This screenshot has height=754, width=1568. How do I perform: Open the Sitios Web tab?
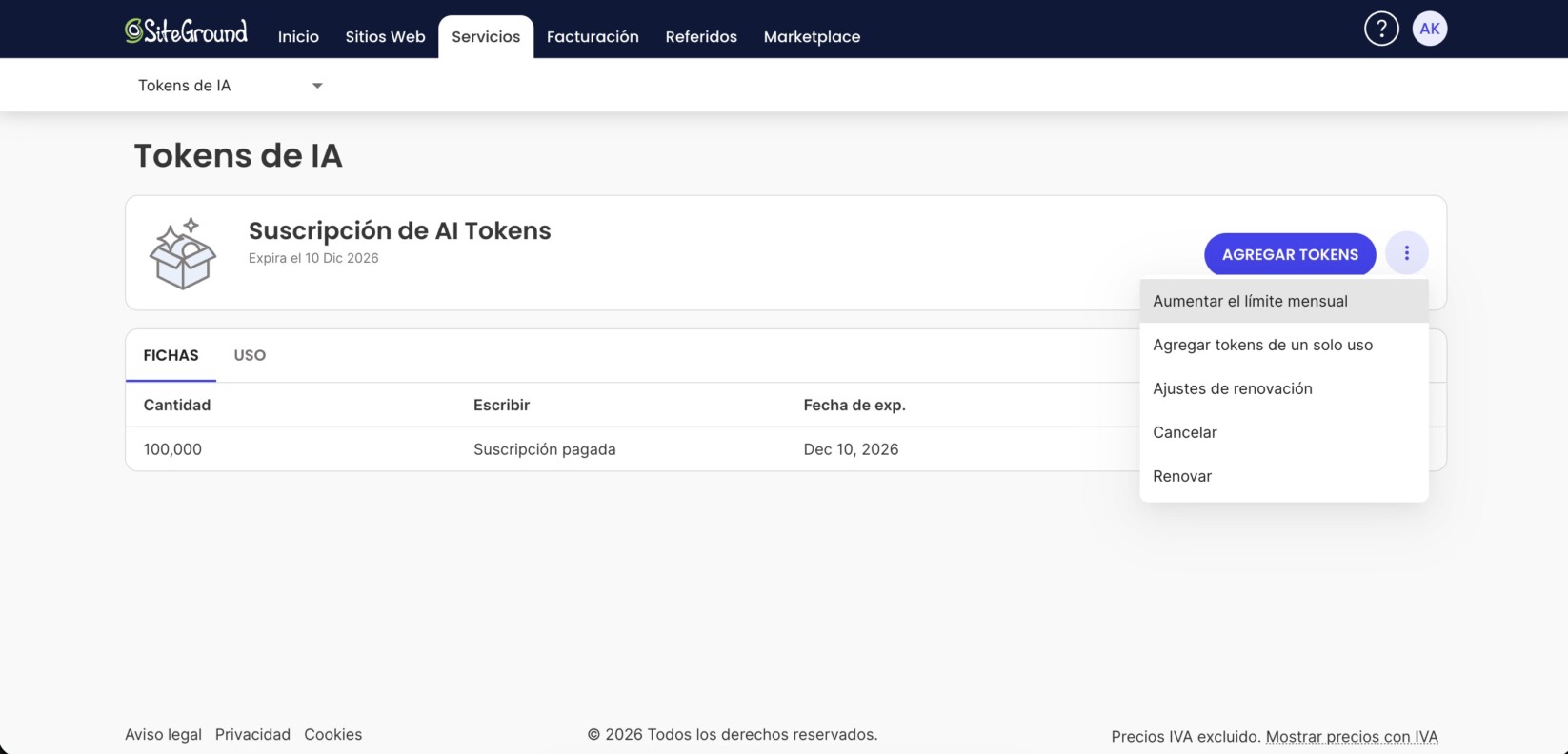(x=385, y=36)
